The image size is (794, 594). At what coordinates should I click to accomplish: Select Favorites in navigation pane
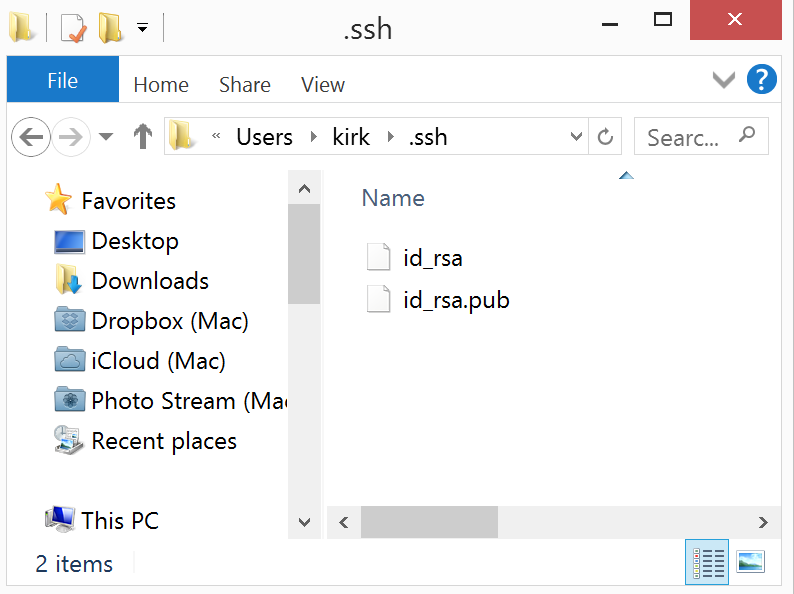129,201
